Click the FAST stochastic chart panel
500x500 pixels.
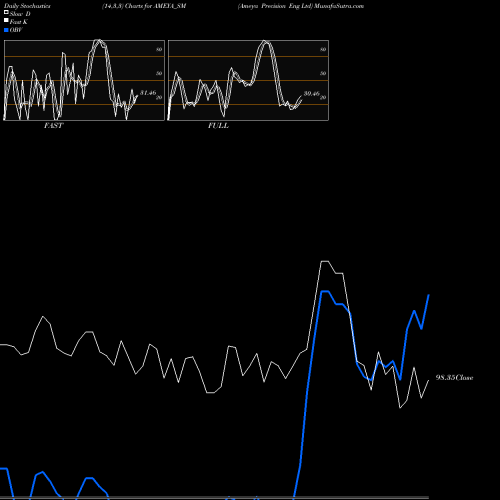click(x=84, y=80)
